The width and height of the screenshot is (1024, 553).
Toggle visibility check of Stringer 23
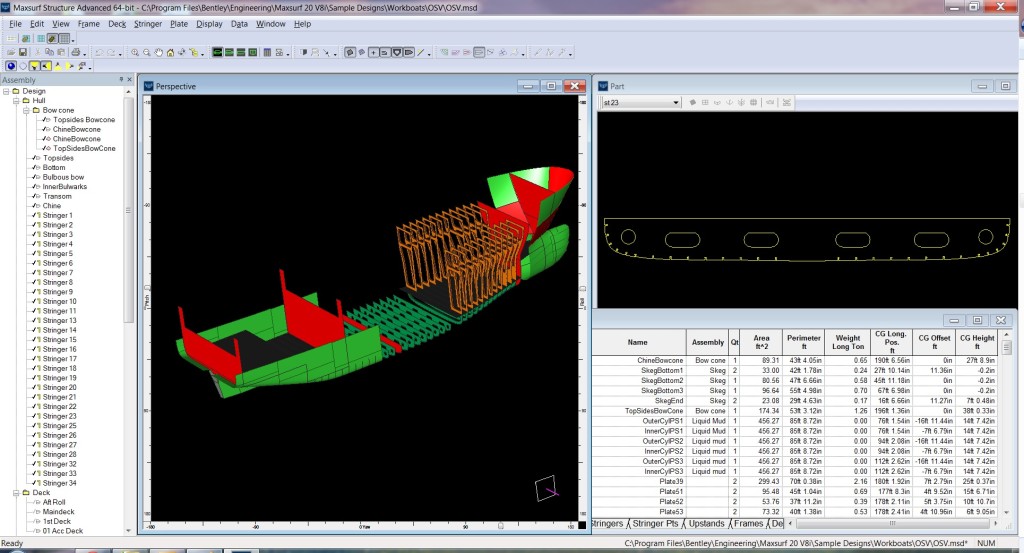tap(36, 416)
